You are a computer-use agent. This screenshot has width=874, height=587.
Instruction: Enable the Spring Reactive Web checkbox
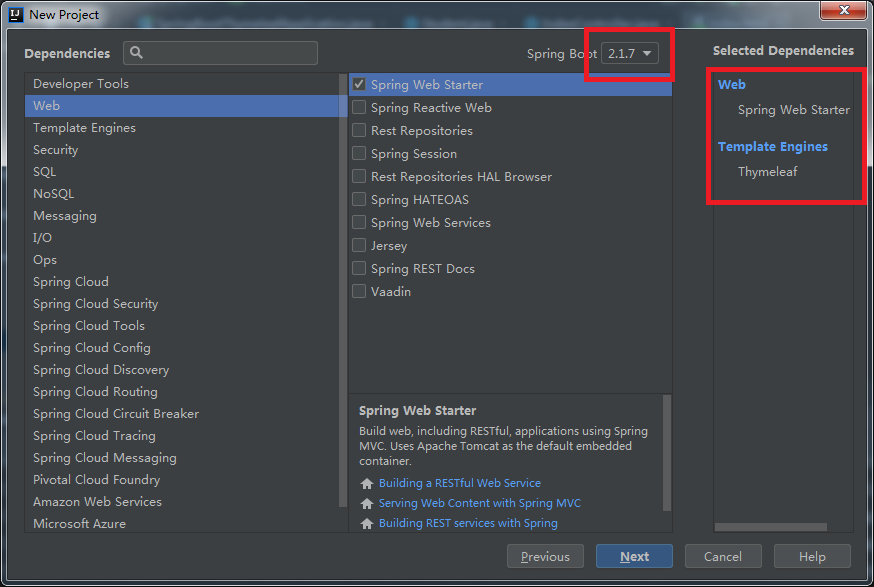pos(359,108)
